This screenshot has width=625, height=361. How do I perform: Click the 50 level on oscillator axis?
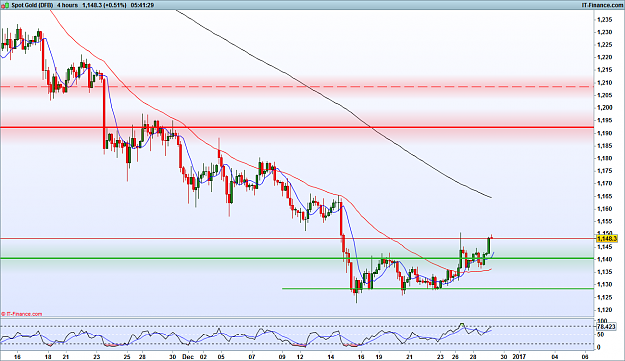click(601, 335)
